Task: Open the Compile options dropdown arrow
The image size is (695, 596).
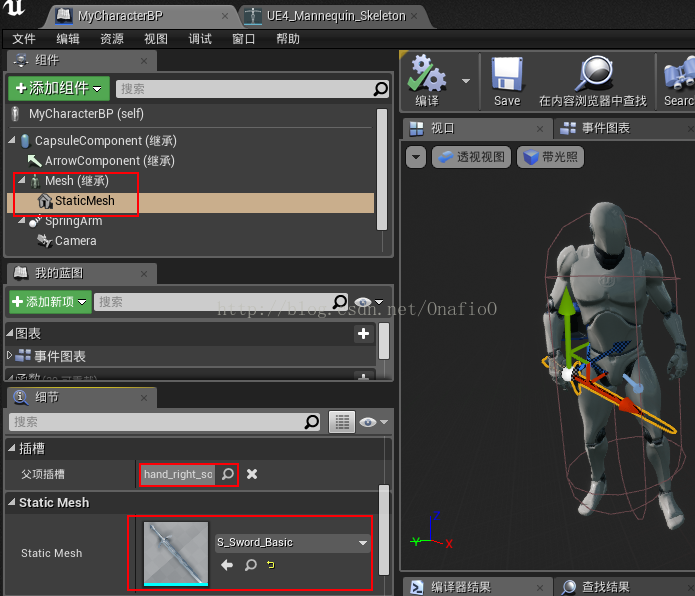Action: (x=465, y=81)
